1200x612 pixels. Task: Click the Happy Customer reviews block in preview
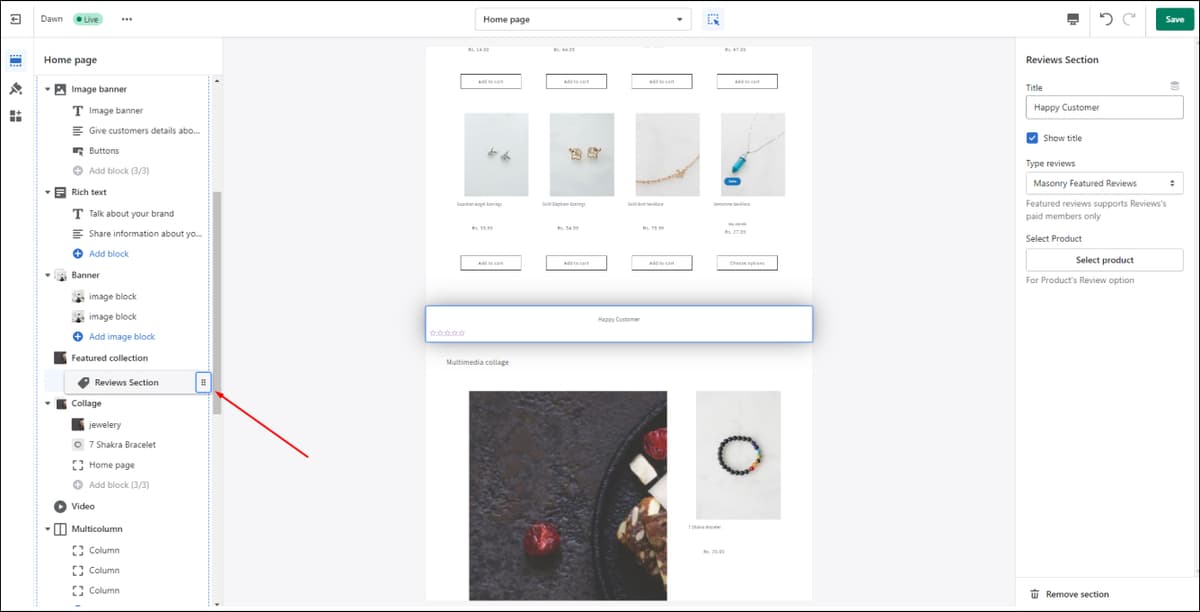[x=618, y=324]
